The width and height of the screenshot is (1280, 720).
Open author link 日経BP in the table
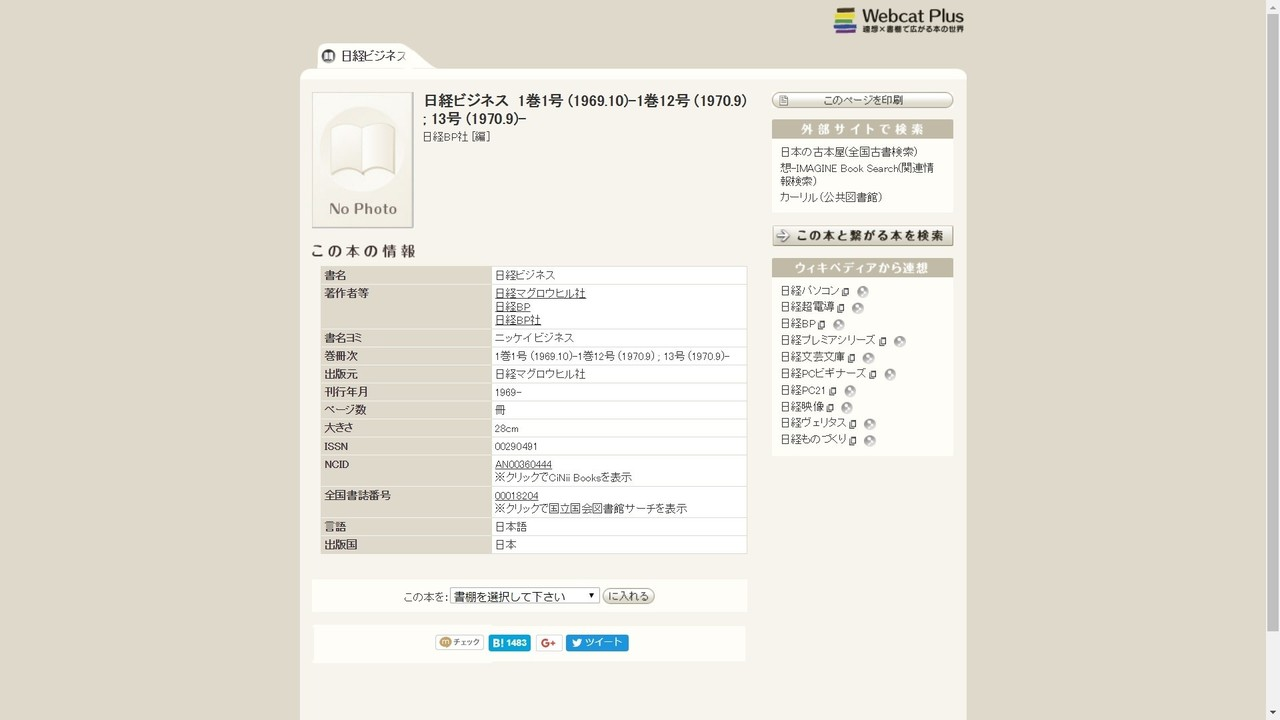pos(512,307)
